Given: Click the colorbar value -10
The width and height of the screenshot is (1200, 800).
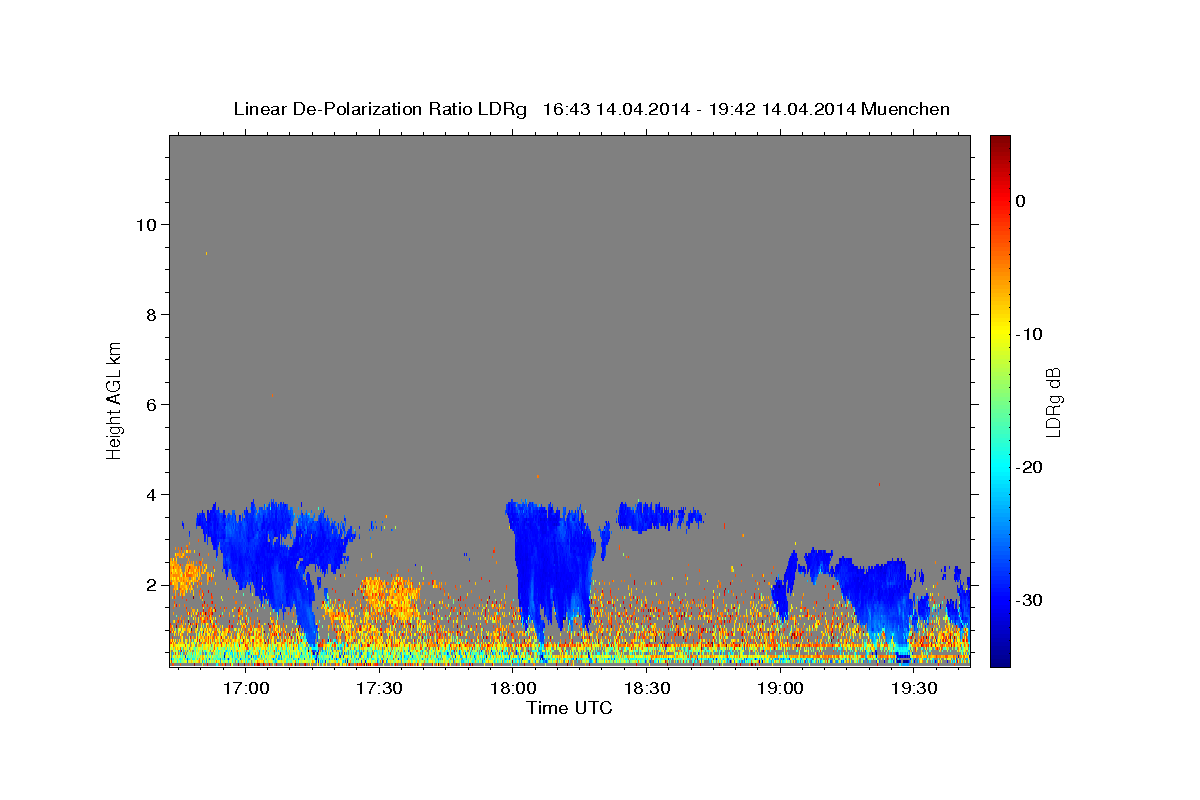Looking at the screenshot, I should pyautogui.click(x=1028, y=334).
